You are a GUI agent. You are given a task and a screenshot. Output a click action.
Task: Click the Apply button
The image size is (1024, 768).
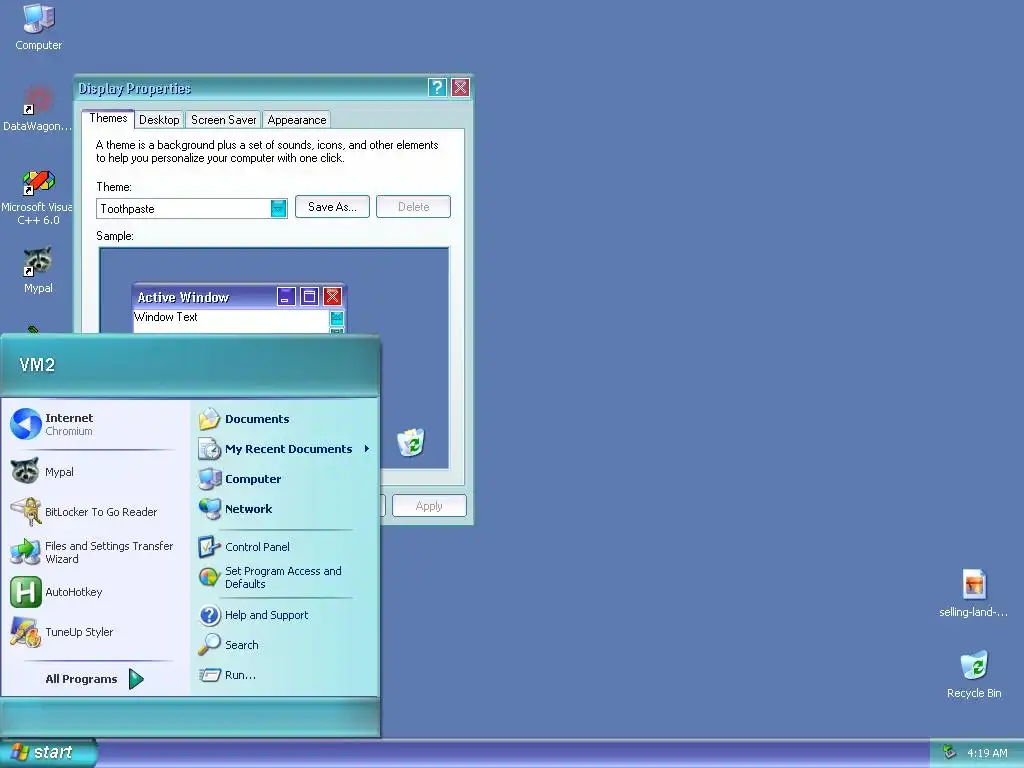click(x=429, y=505)
